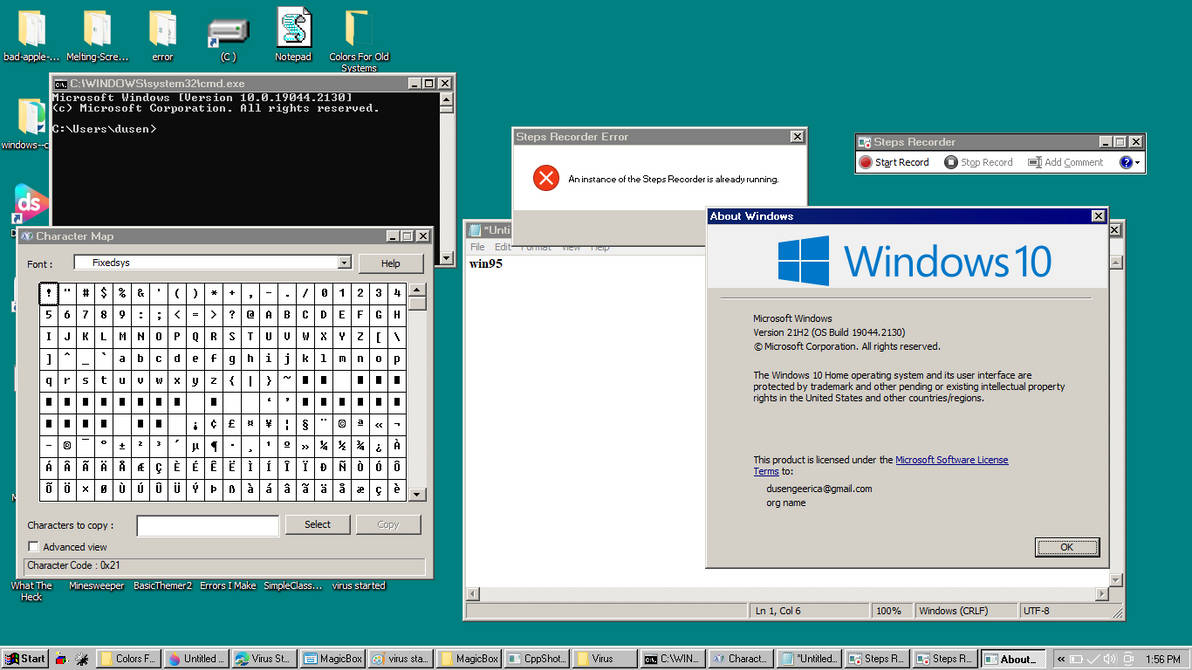Click the blue help icon in Steps Recorder
This screenshot has width=1192, height=670.
point(1126,162)
